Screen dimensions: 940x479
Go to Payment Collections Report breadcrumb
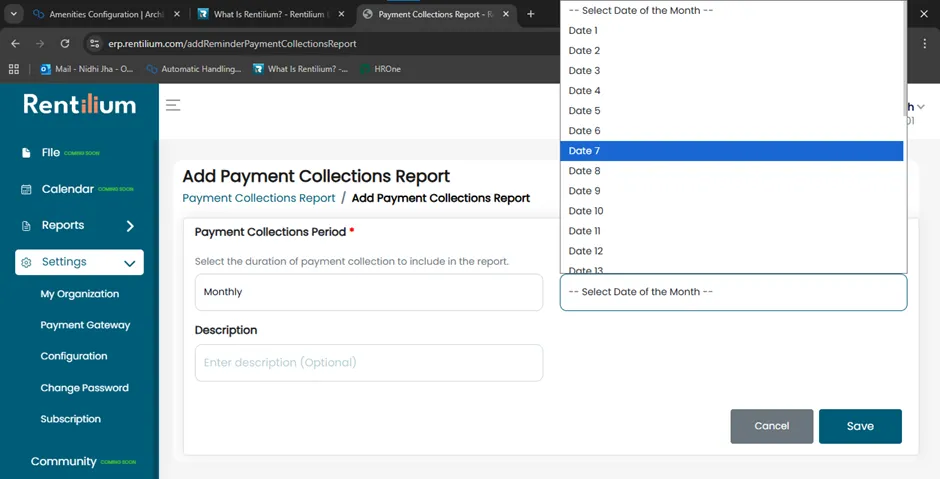coord(259,198)
